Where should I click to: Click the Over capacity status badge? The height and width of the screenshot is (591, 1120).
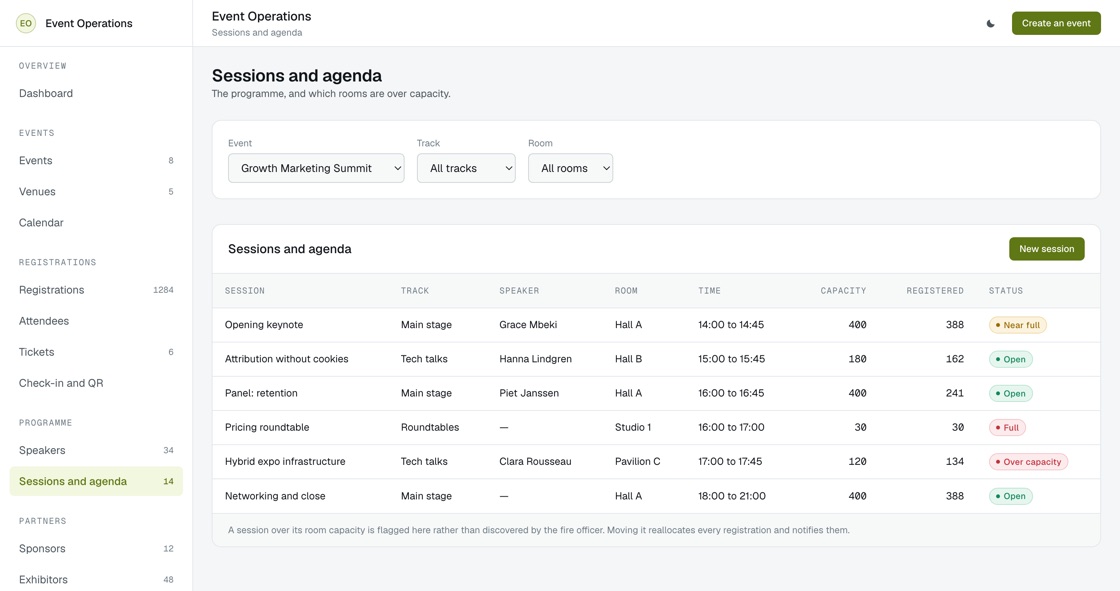tap(1029, 462)
